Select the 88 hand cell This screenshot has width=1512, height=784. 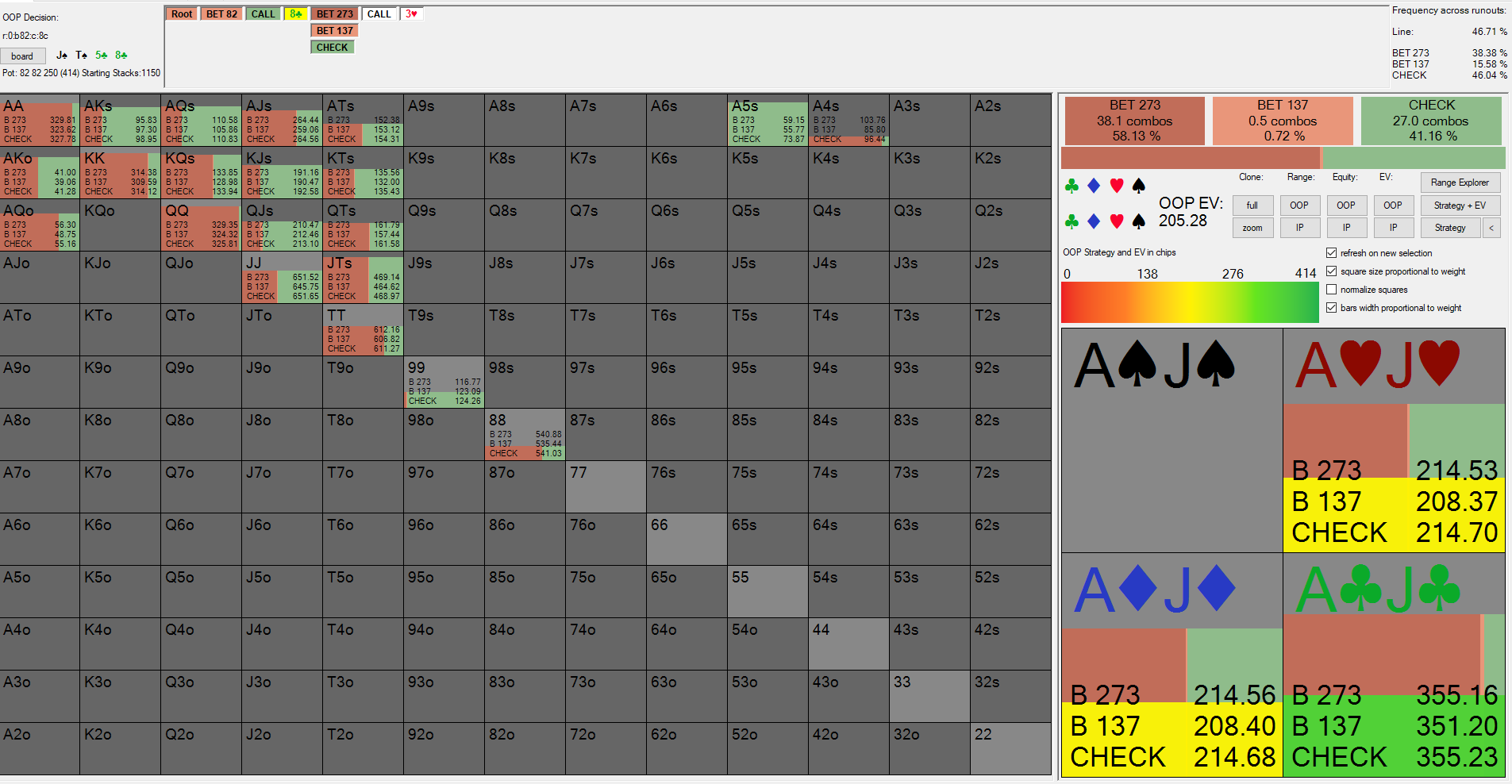[525, 435]
